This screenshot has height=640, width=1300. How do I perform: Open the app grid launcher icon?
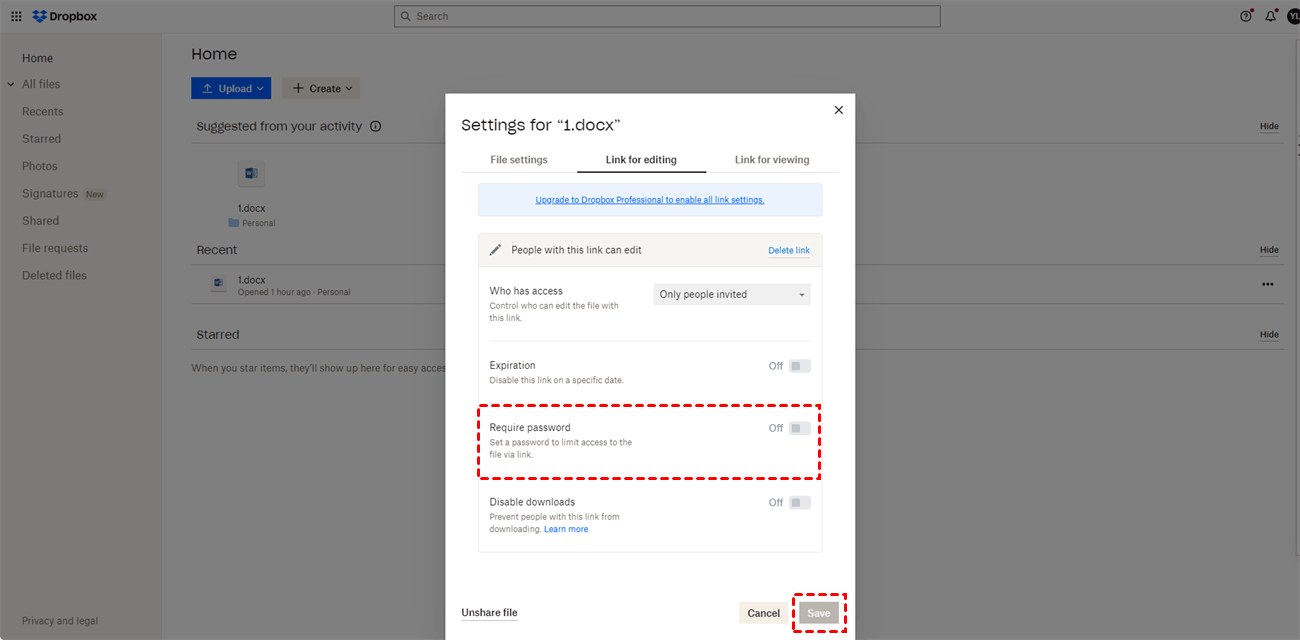[x=16, y=16]
